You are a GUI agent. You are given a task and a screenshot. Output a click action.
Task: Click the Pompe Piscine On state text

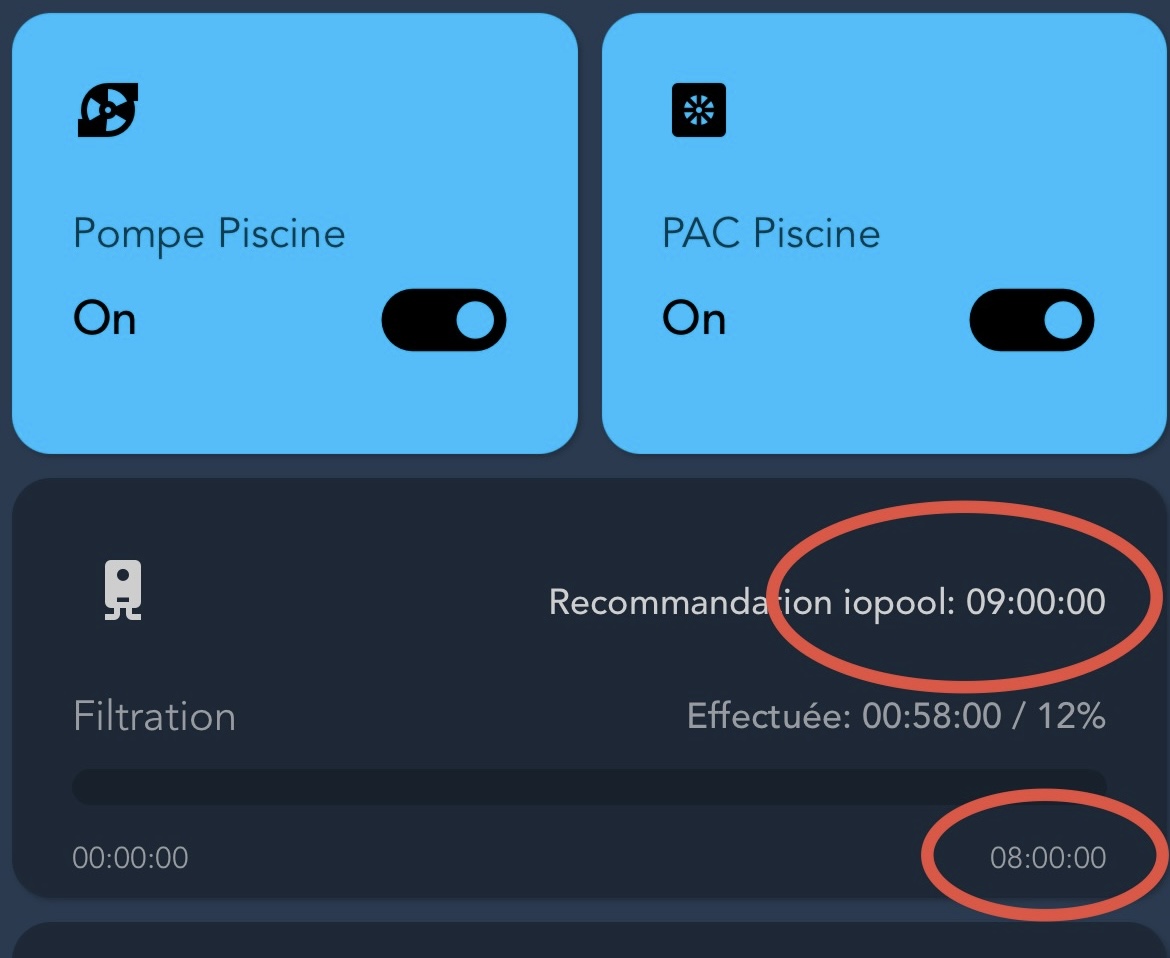[104, 319]
